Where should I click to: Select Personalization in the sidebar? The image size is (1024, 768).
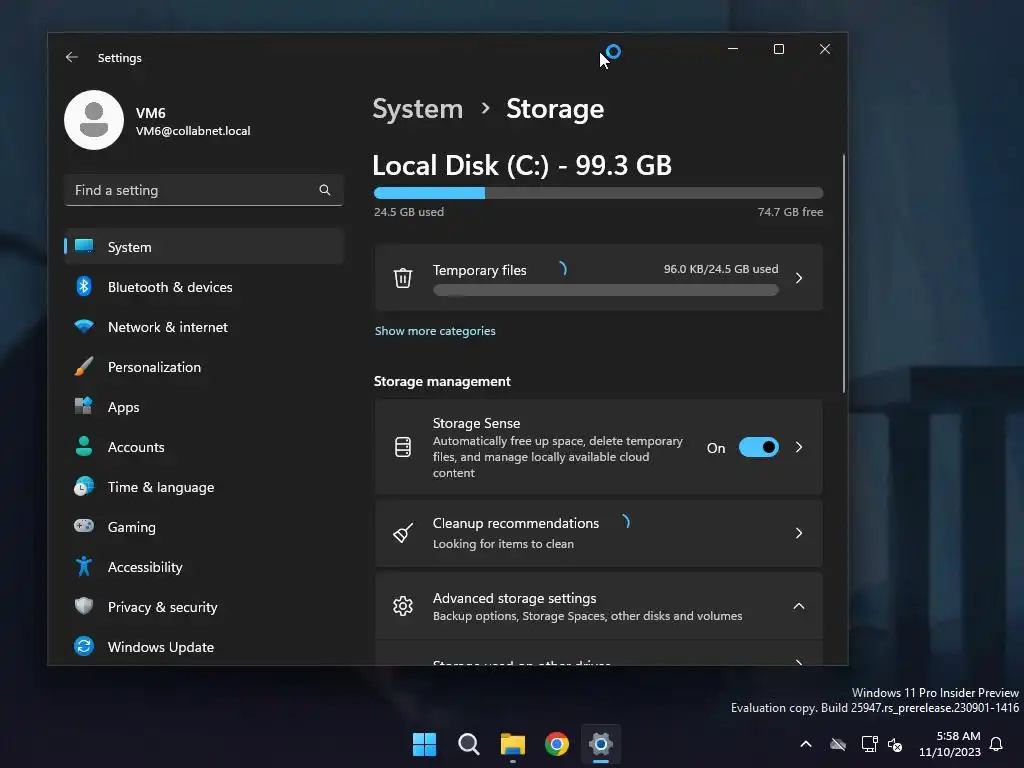(x=204, y=367)
